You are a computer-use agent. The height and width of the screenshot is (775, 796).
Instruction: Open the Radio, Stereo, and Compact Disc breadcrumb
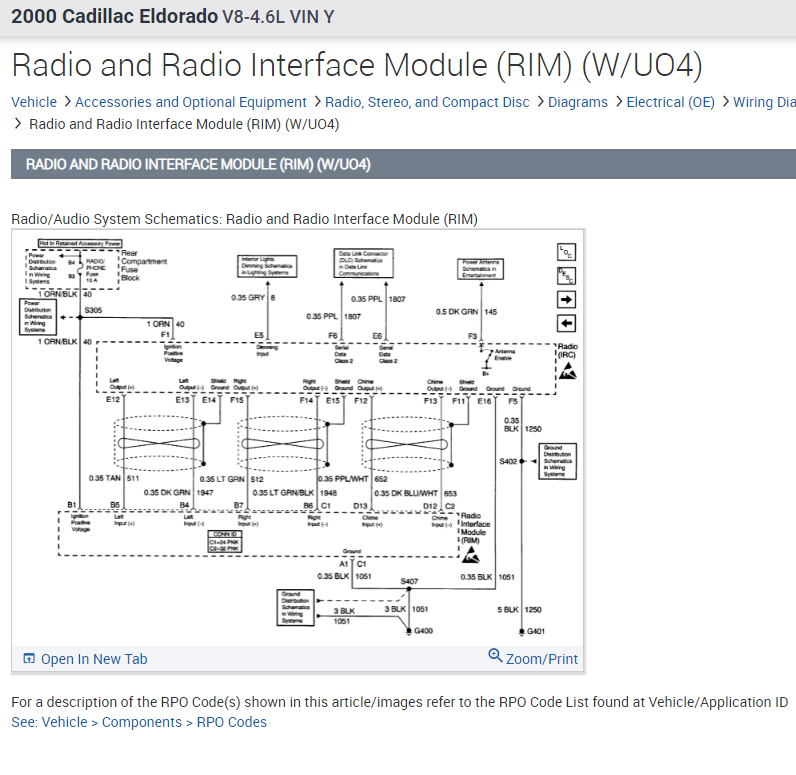tap(427, 102)
